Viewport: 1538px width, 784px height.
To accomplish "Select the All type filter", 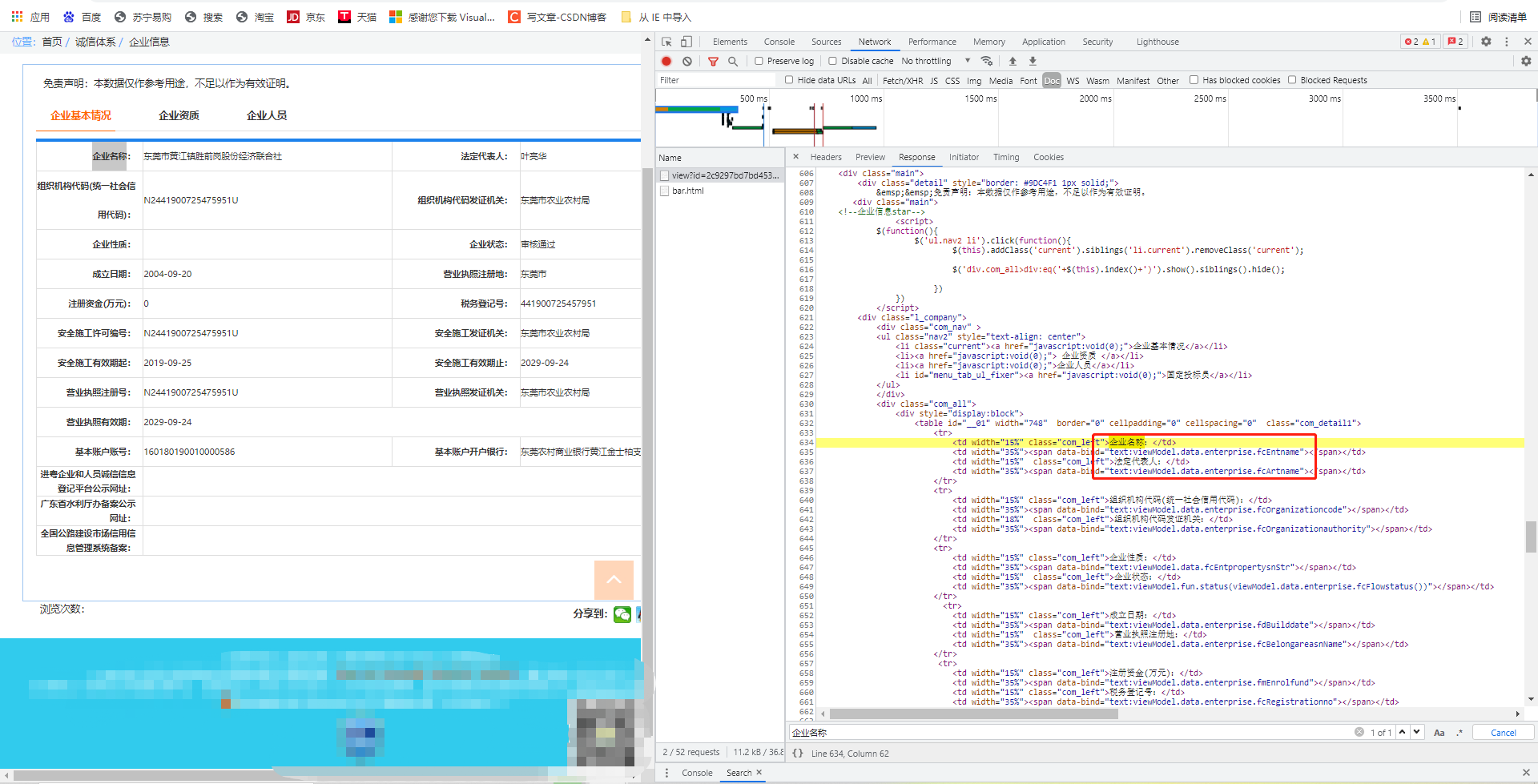I will coord(867,81).
